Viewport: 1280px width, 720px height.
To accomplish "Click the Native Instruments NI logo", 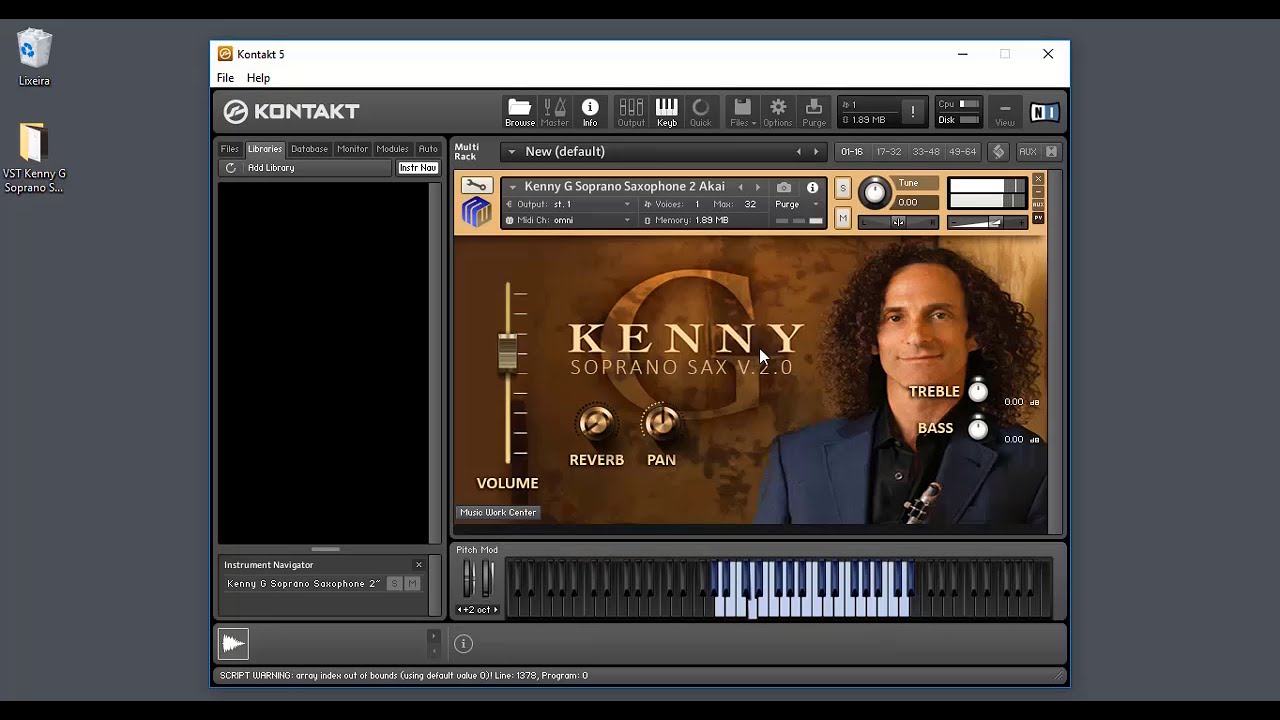I will pos(1044,112).
